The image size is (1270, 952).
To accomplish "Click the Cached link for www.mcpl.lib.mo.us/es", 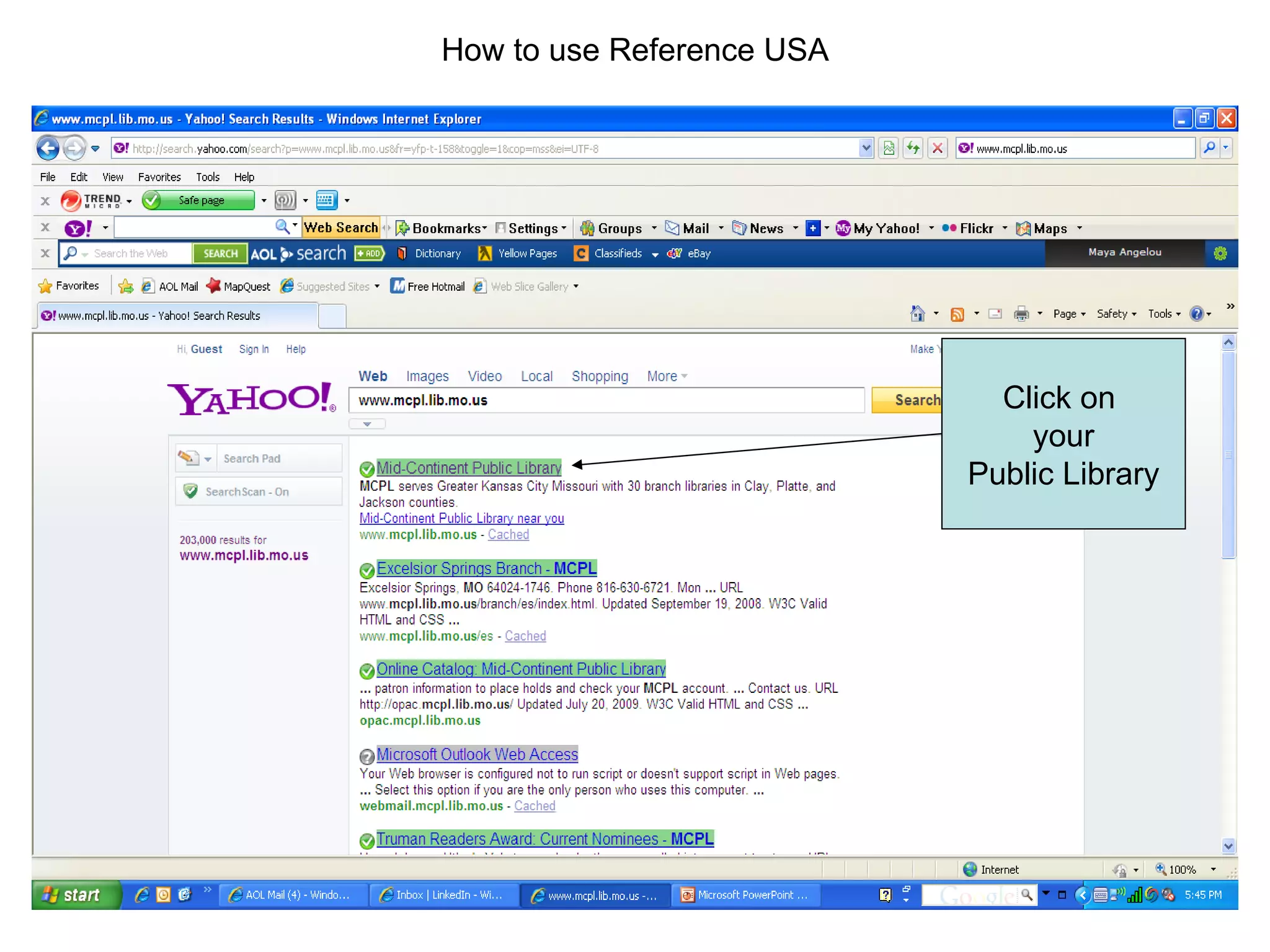I will (x=525, y=636).
